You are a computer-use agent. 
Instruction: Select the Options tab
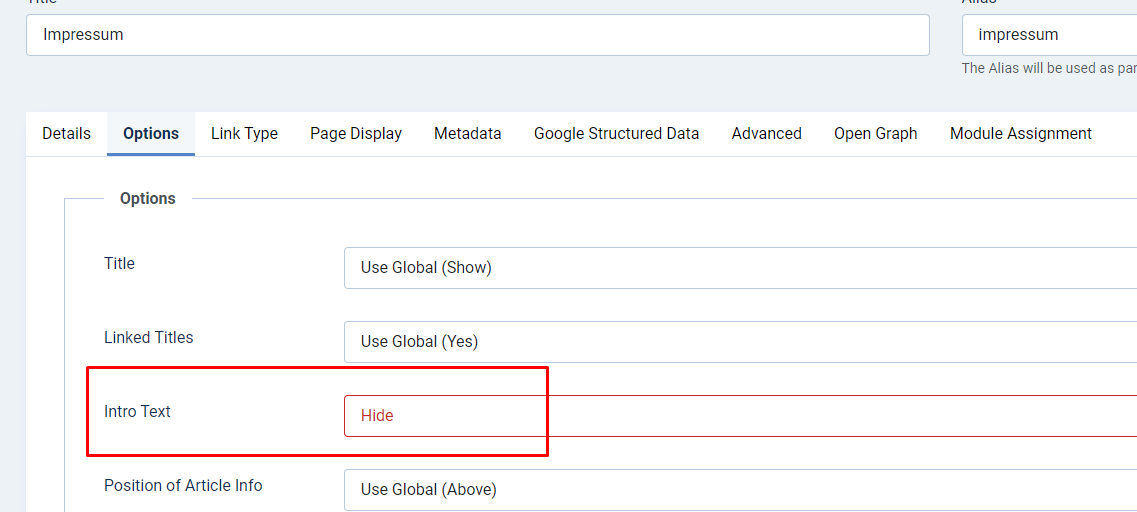[151, 134]
